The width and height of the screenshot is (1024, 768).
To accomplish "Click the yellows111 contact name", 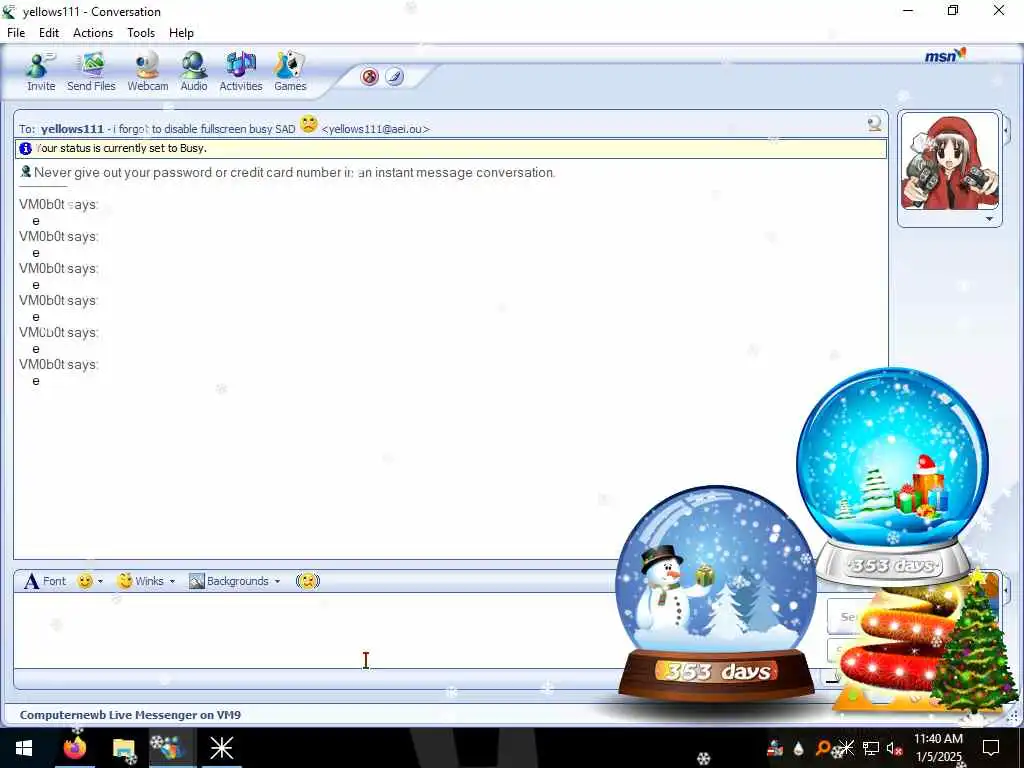I will coord(72,129).
